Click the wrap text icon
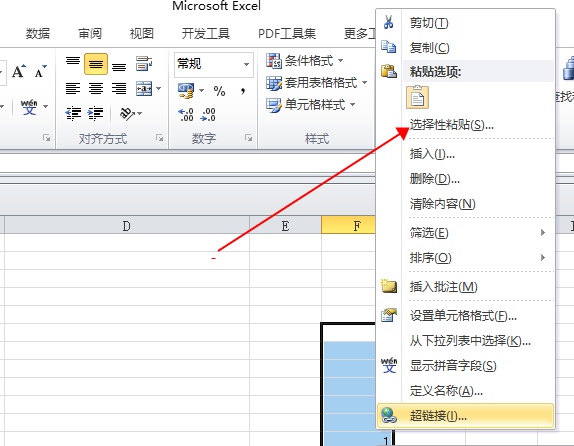Image resolution: width=574 pixels, height=446 pixels. (144, 64)
